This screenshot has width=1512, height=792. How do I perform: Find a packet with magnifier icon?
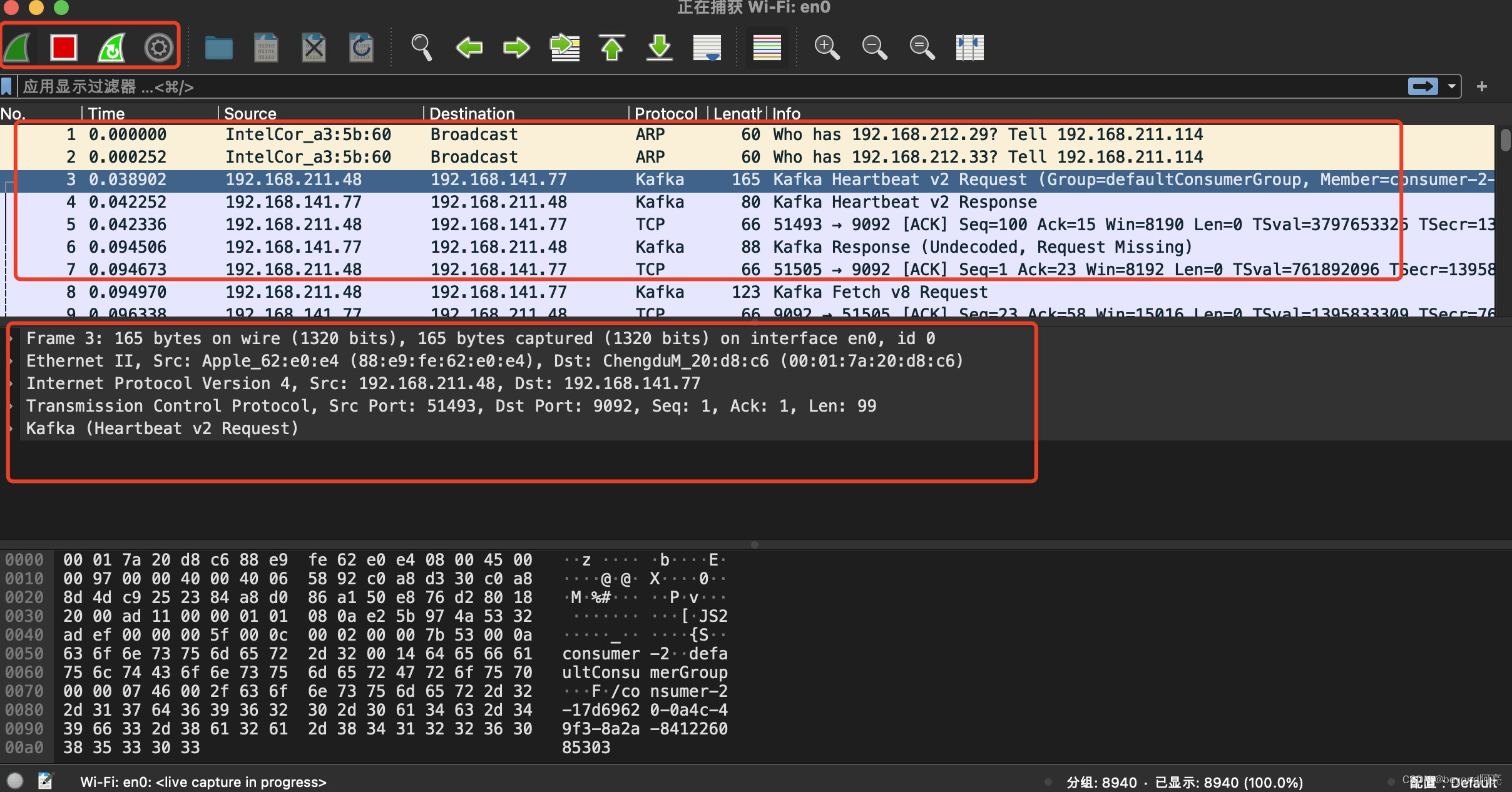(421, 48)
